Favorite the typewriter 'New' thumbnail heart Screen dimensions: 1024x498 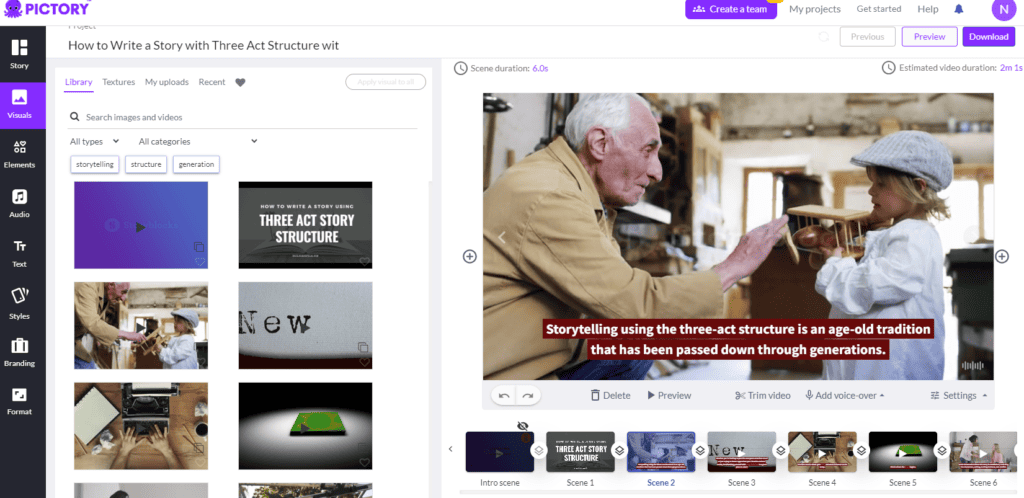[x=364, y=362]
